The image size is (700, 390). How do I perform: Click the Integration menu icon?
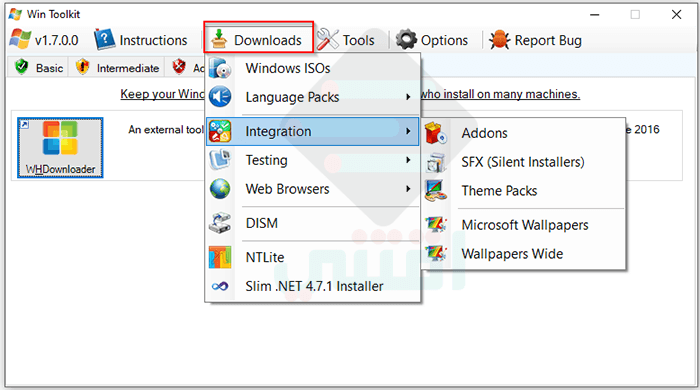(x=220, y=131)
